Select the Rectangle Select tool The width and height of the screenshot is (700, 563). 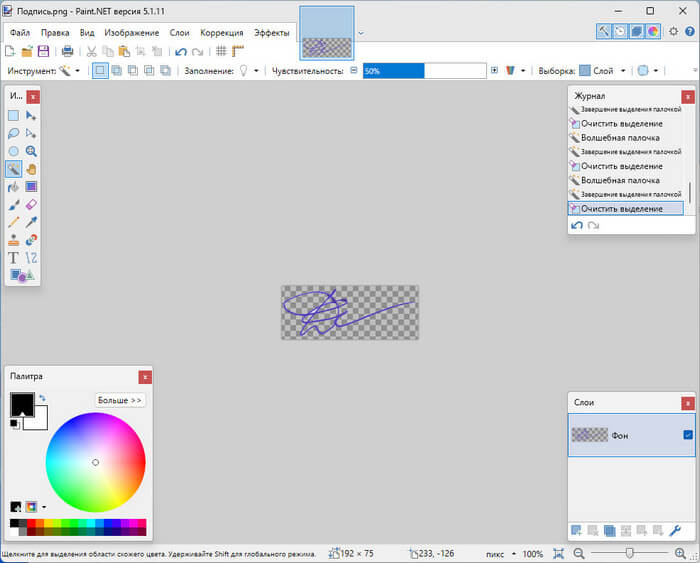pos(13,116)
